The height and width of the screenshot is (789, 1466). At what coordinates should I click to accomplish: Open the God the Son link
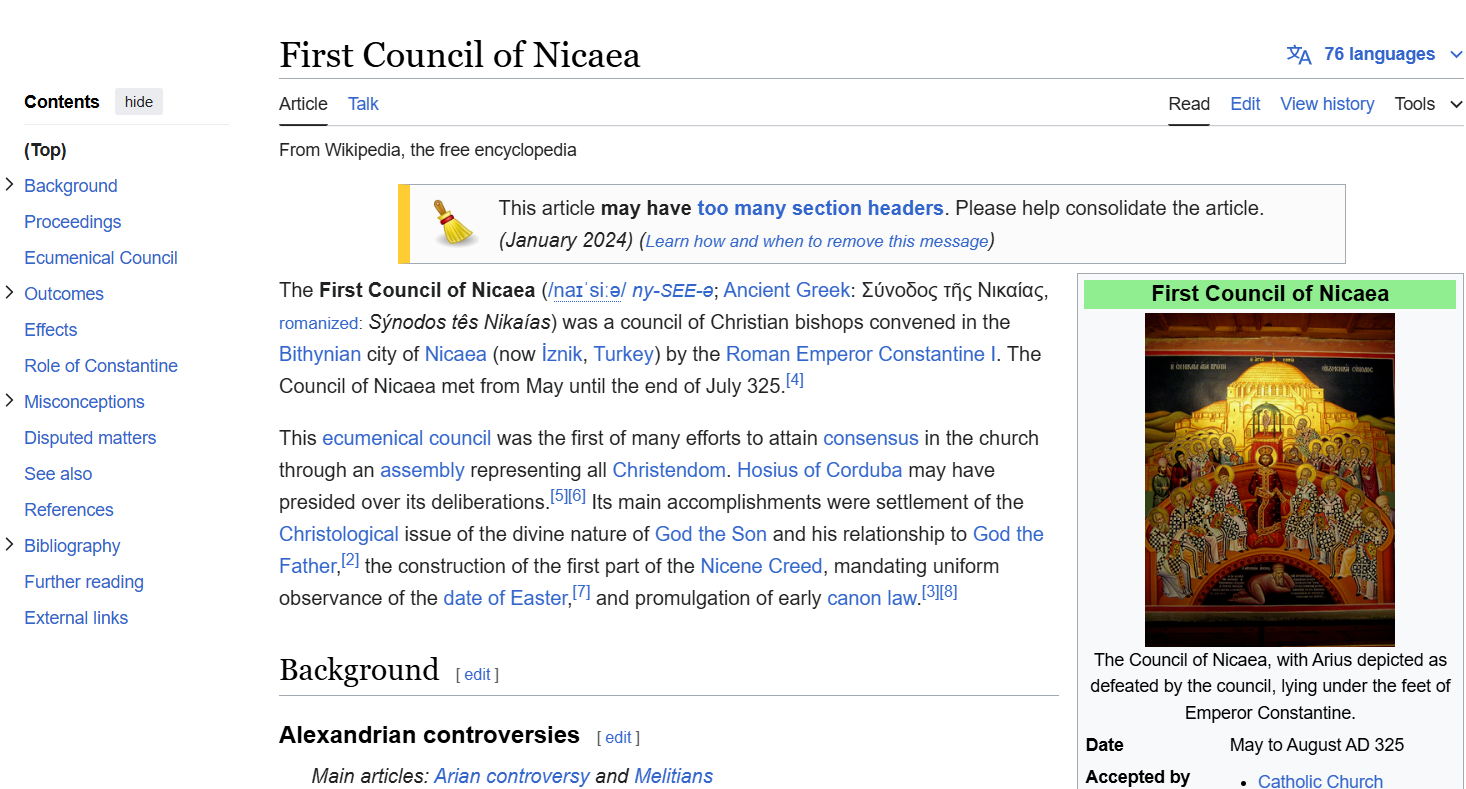point(711,534)
